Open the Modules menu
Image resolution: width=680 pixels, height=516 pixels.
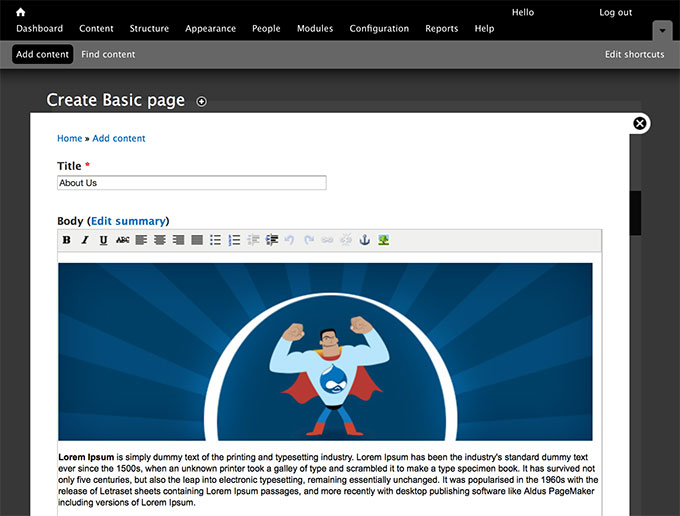(x=315, y=29)
